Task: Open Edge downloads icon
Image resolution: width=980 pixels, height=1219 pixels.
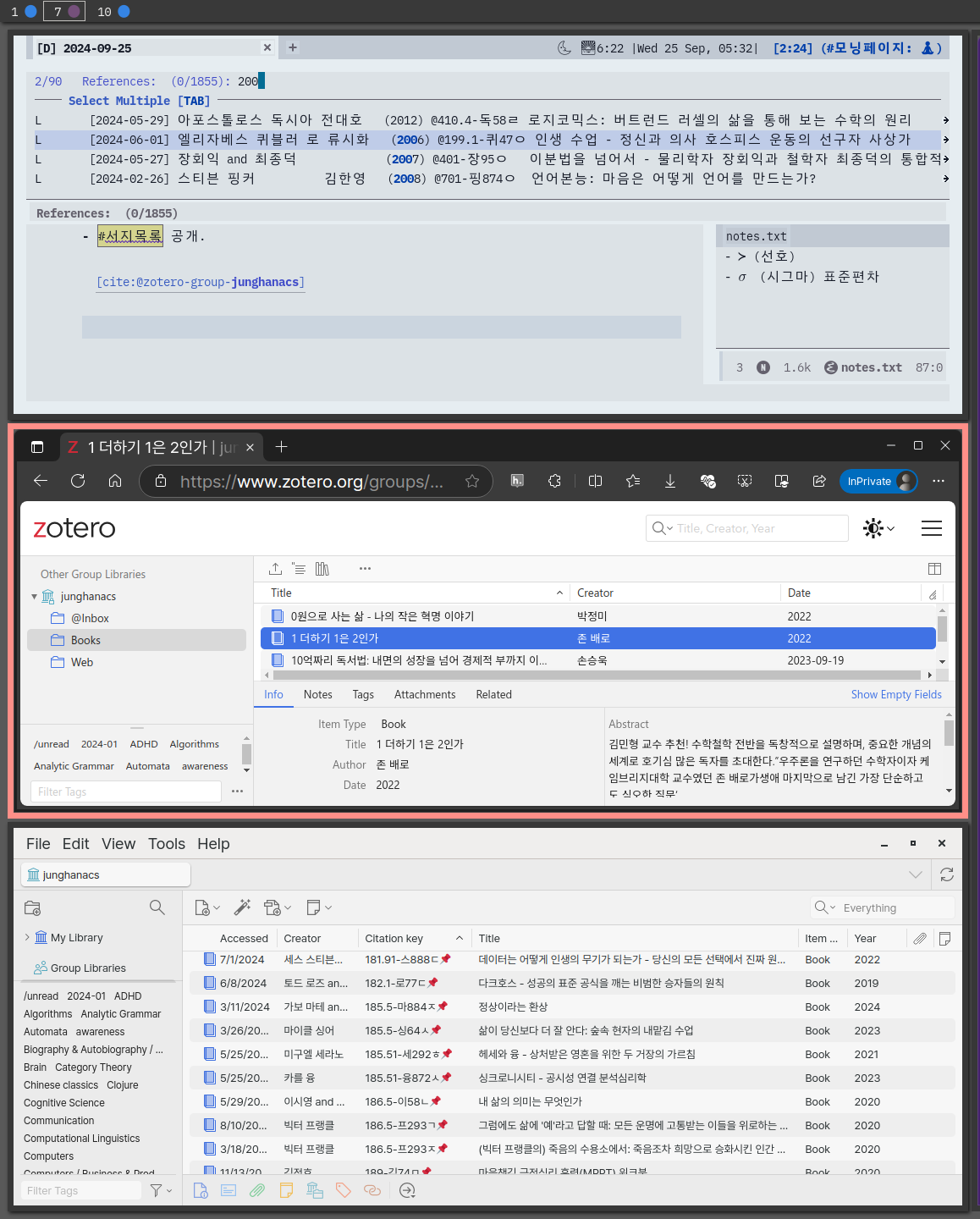Action: (669, 481)
